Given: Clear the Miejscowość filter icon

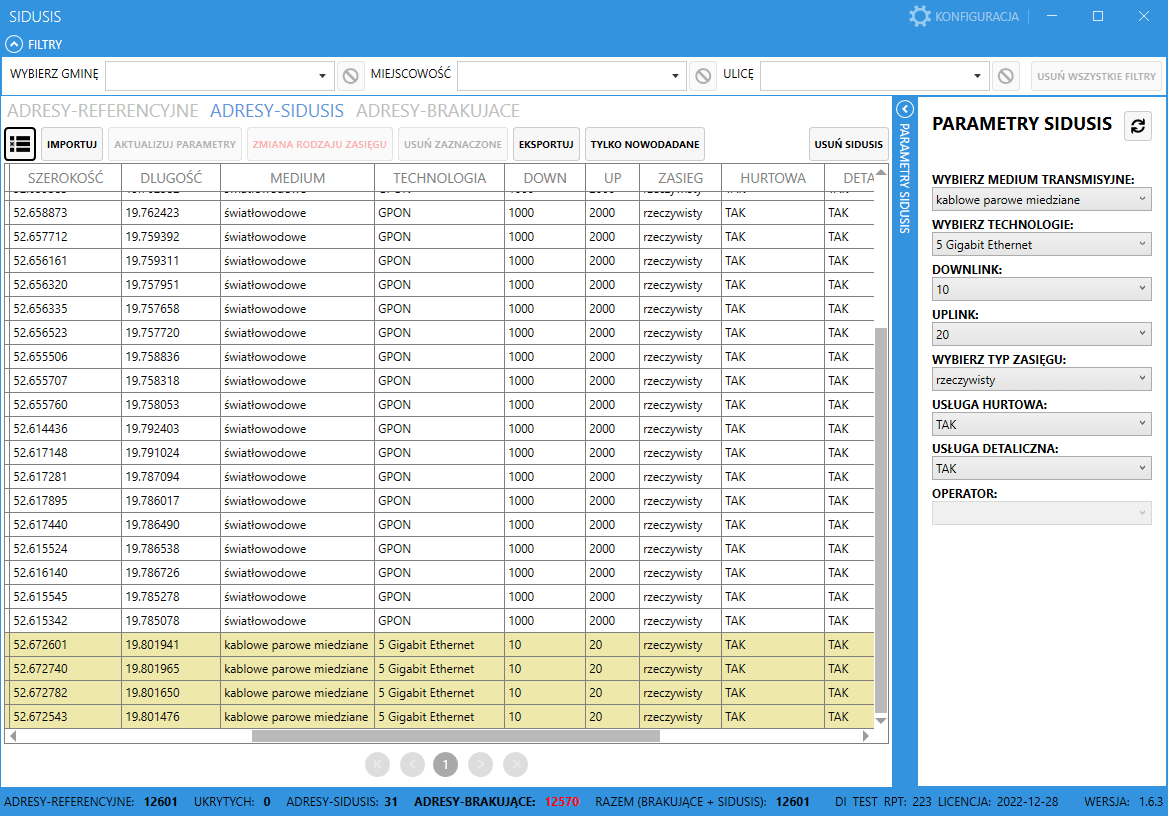Looking at the screenshot, I should [702, 76].
